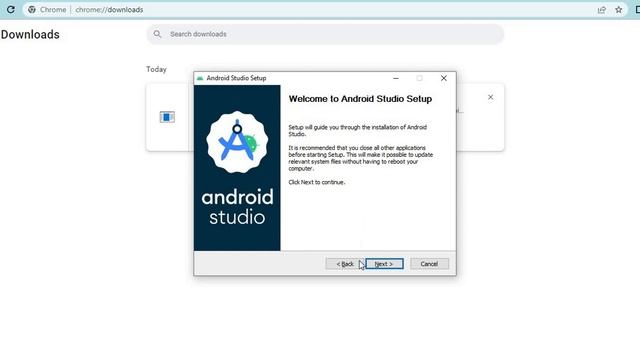Click the Chrome site info icon
640x360 pixels.
(x=32, y=9)
